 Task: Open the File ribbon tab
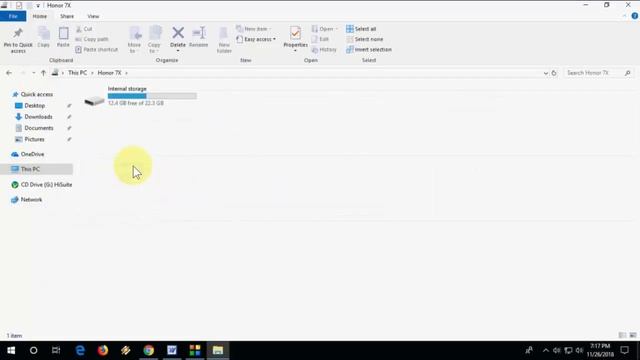(x=13, y=16)
